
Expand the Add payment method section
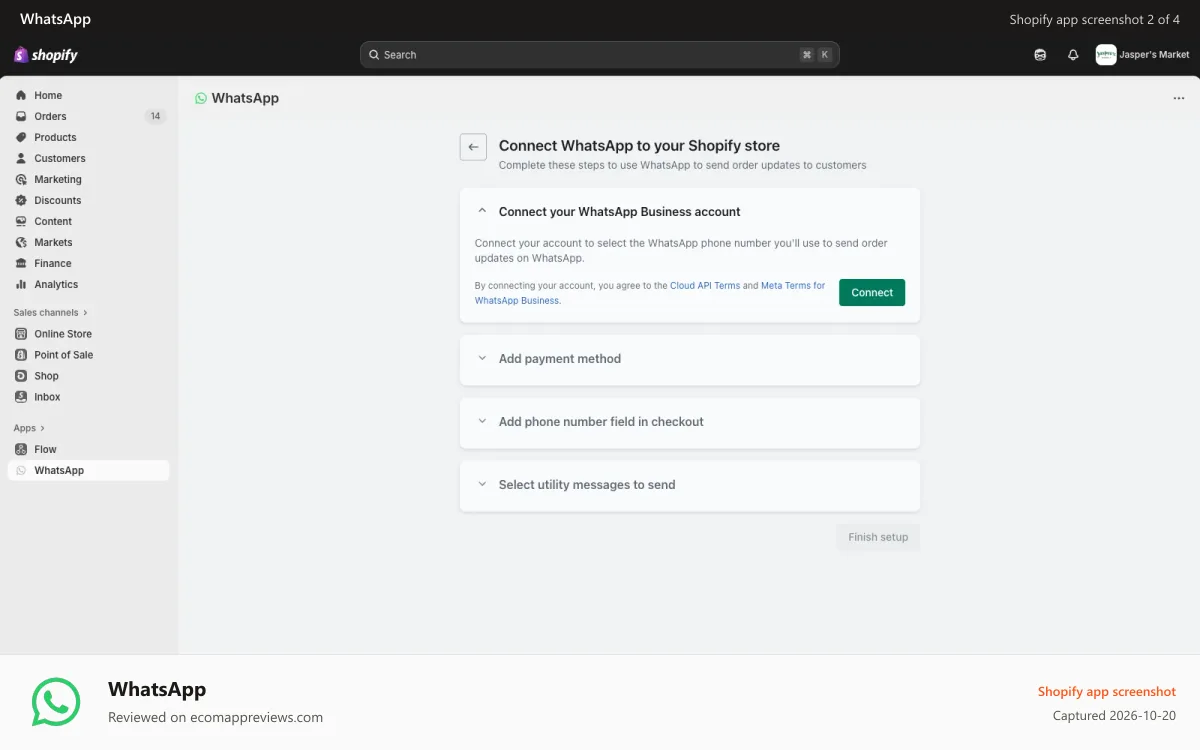[x=482, y=358]
